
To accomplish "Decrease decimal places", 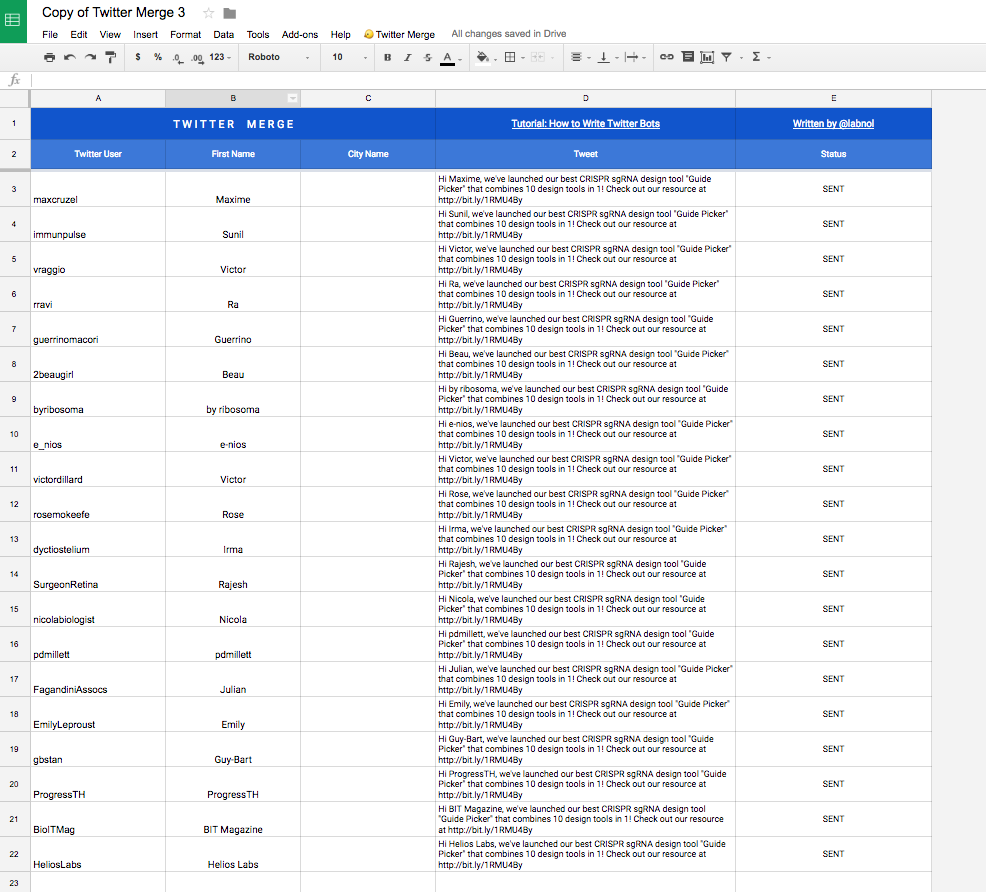I will [178, 58].
